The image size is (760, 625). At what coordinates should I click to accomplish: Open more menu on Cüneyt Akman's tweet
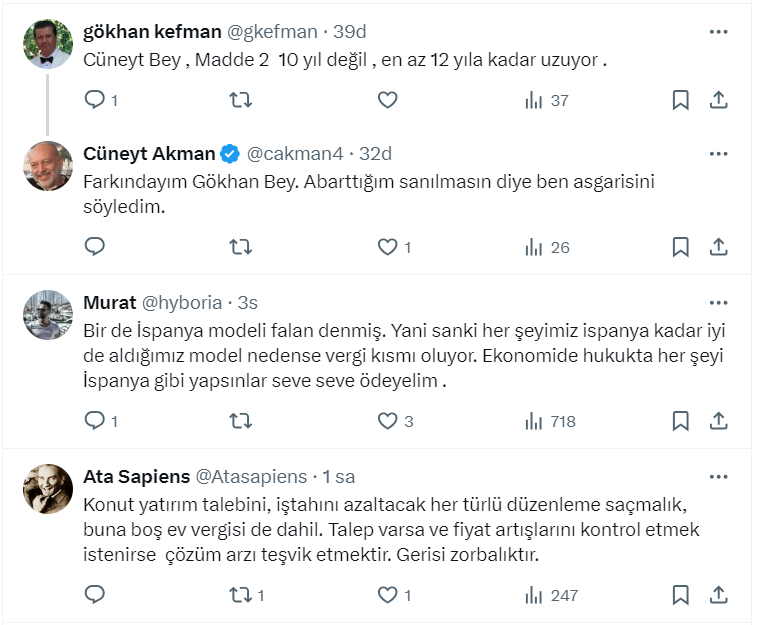[718, 154]
